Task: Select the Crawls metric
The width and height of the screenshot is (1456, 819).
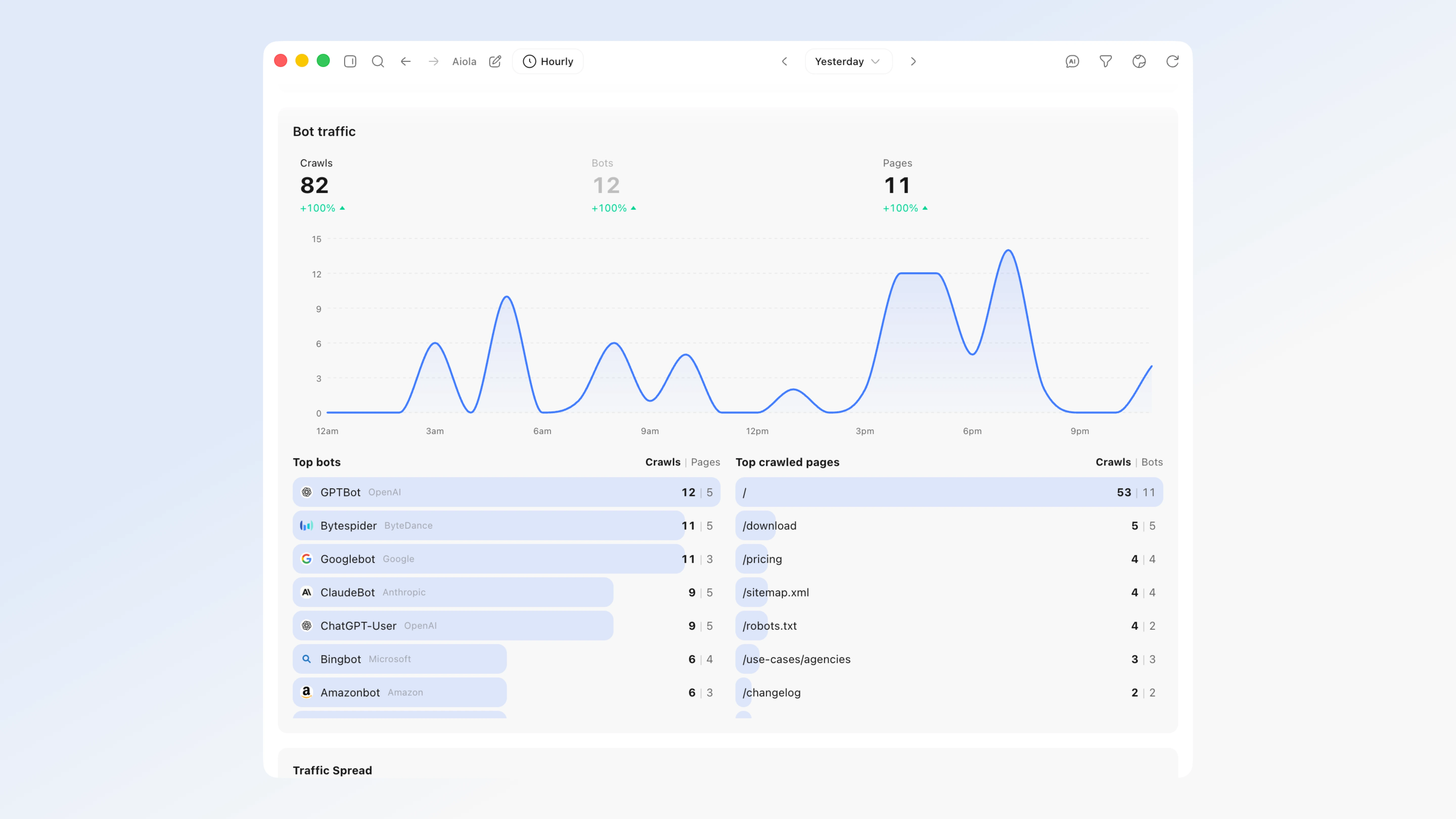Action: pyautogui.click(x=322, y=185)
